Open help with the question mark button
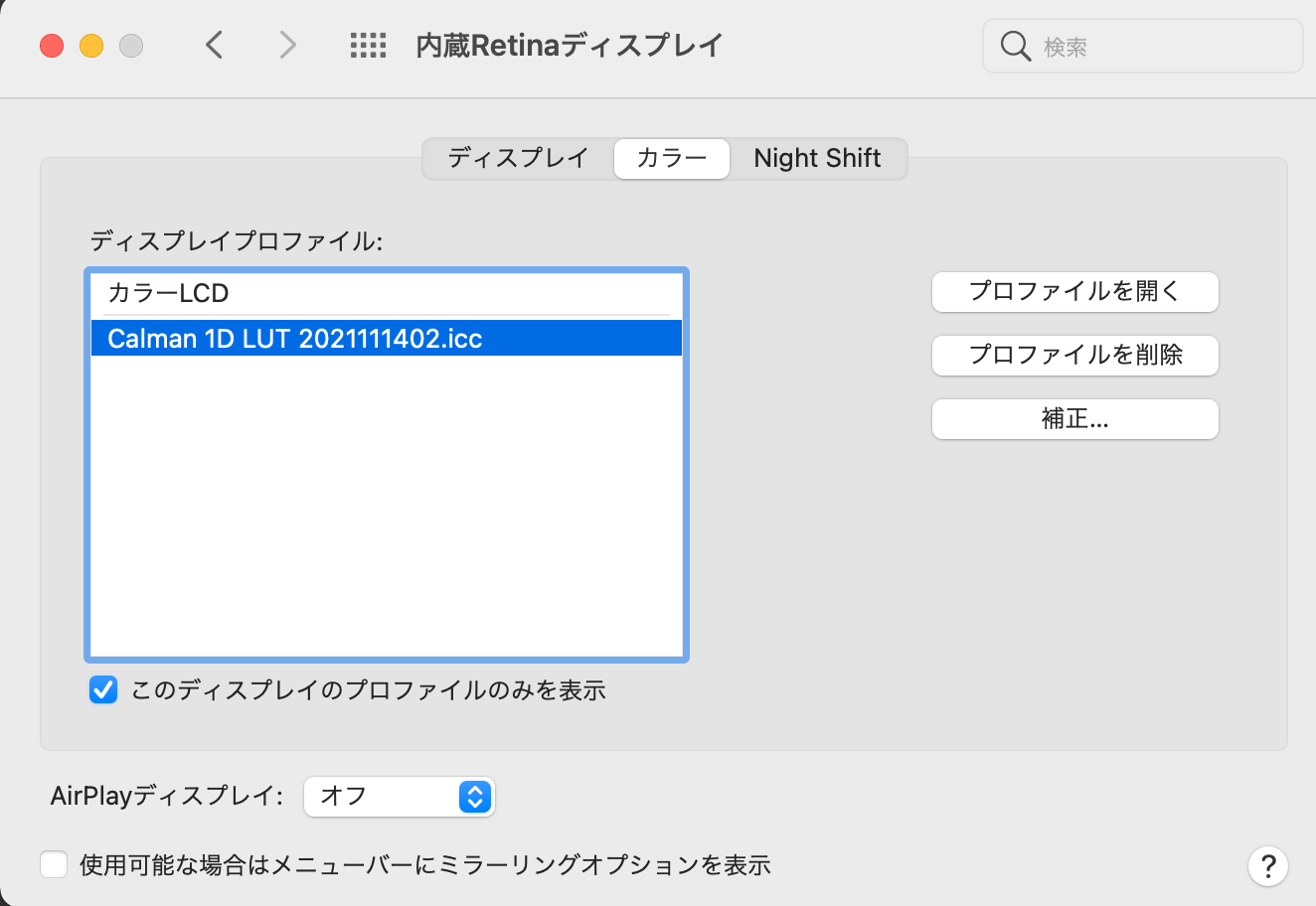This screenshot has width=1316, height=906. point(1268,865)
